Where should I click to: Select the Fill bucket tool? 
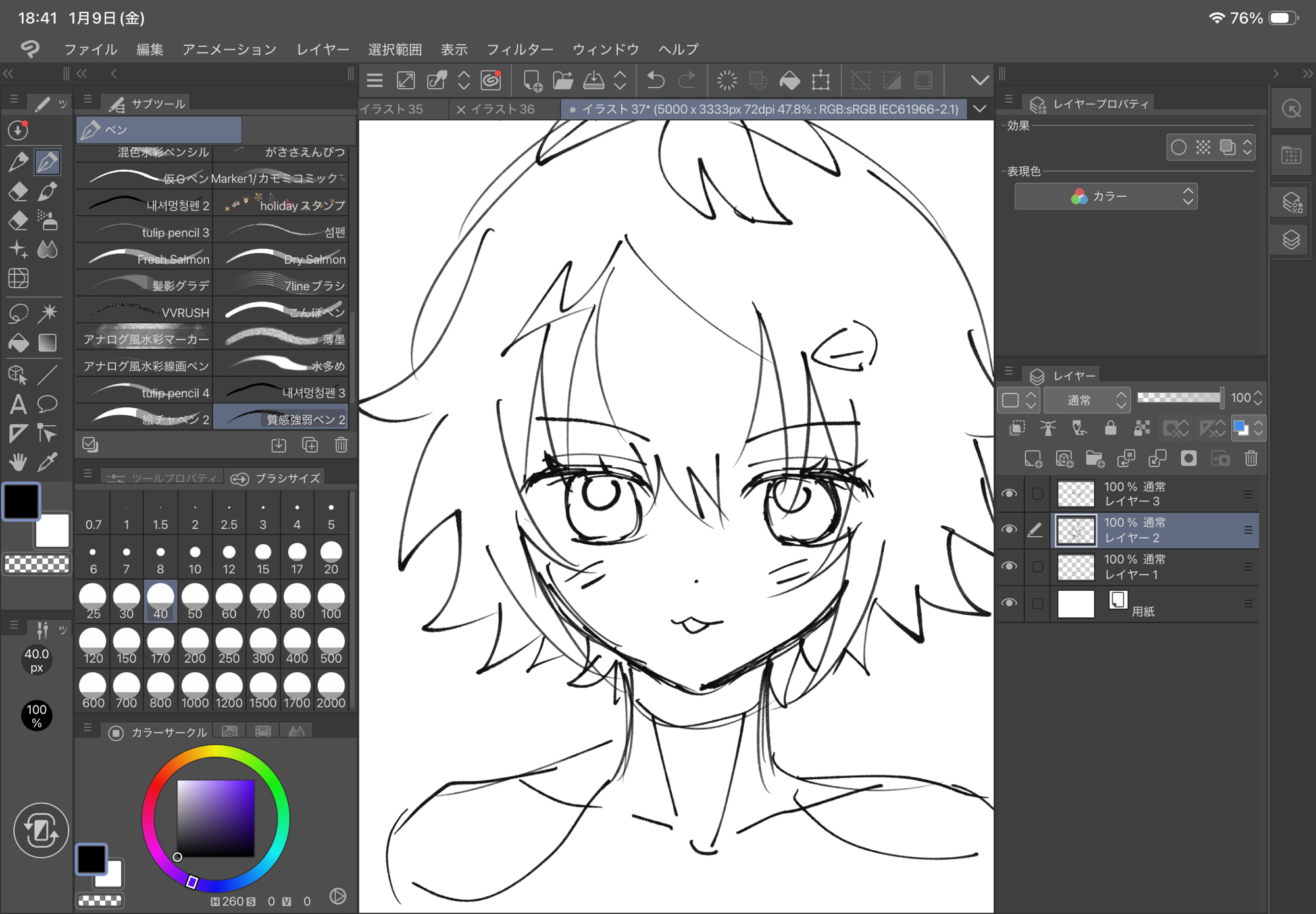click(x=18, y=343)
